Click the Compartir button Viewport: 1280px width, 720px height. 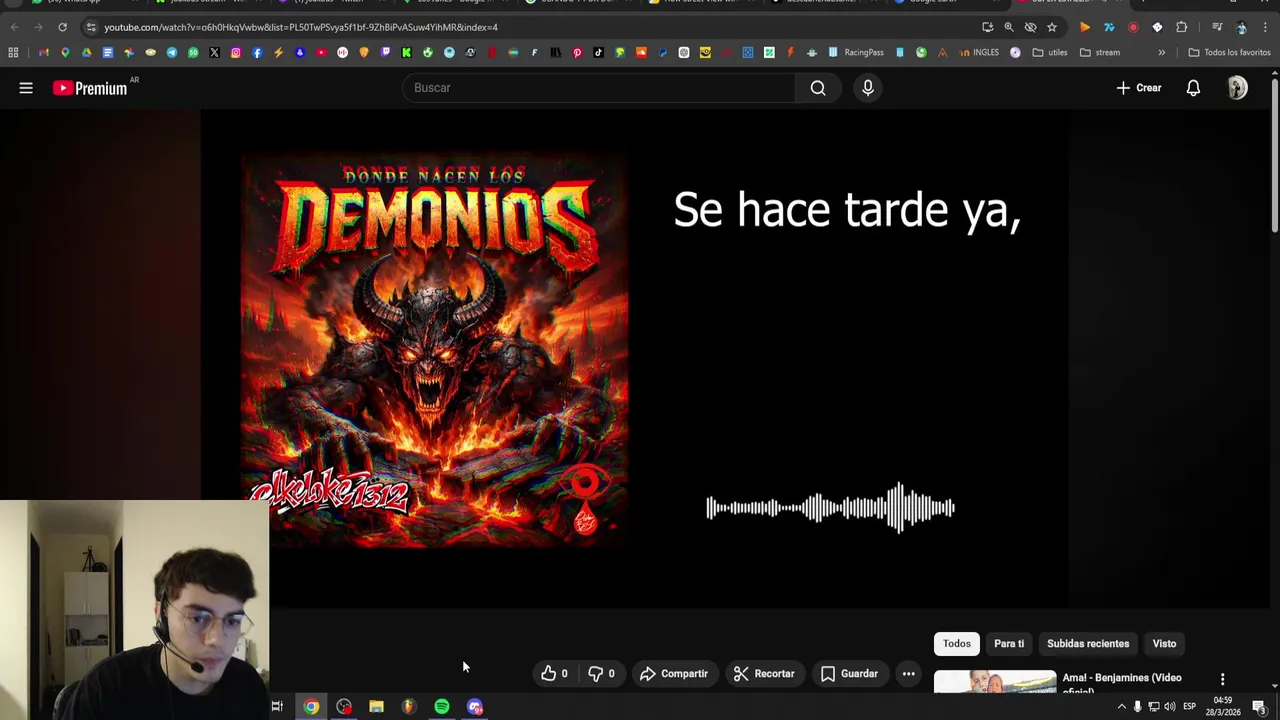[674, 674]
